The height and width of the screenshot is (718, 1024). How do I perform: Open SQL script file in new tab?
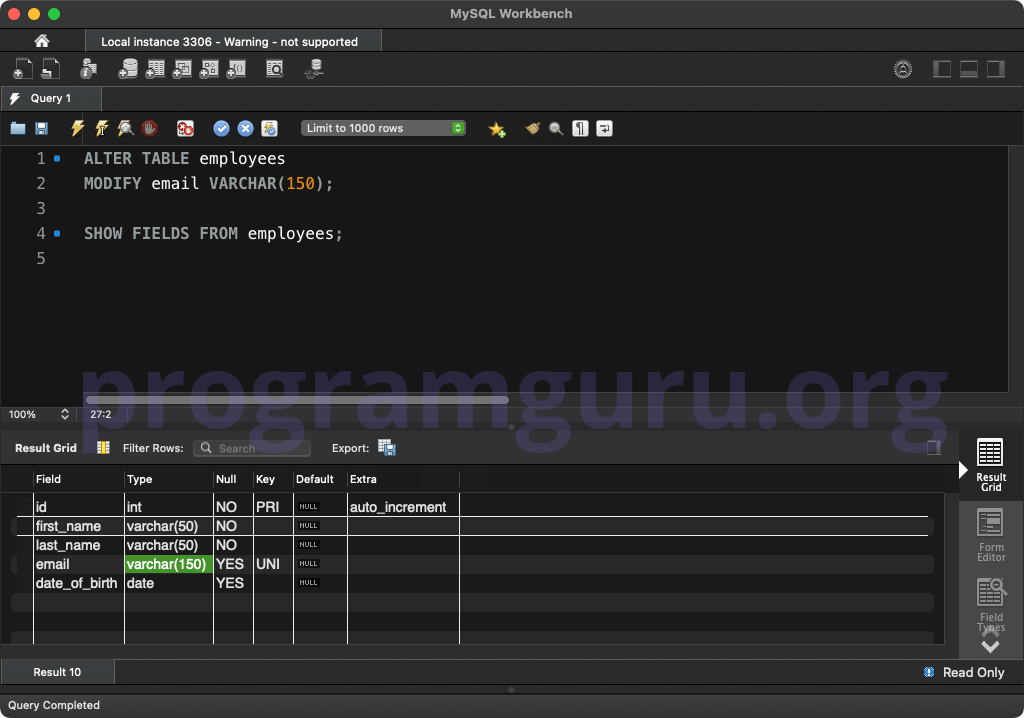50,69
